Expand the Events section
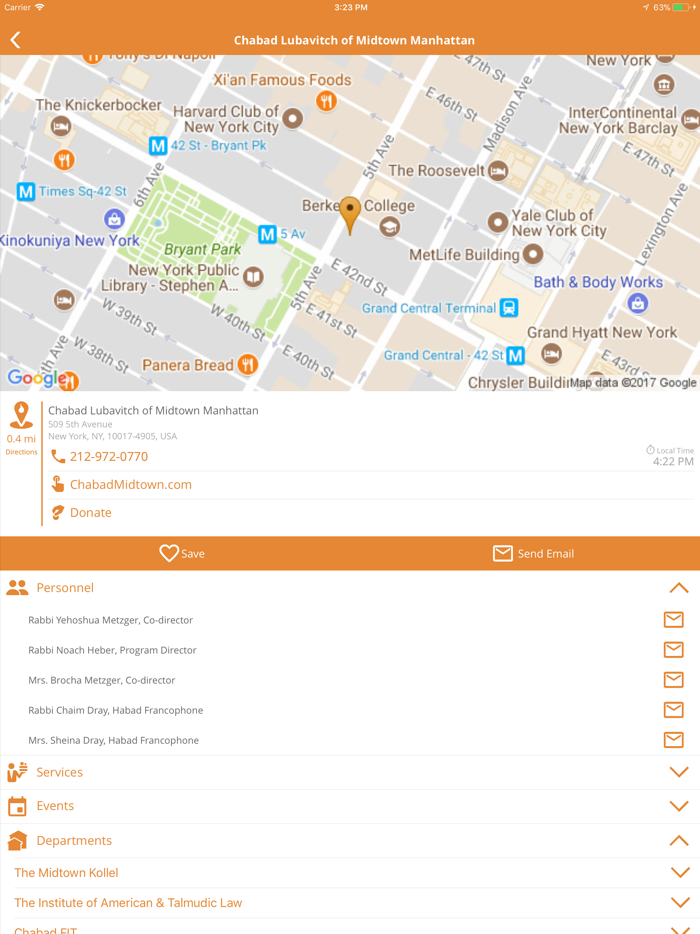Image resolution: width=700 pixels, height=934 pixels. click(679, 806)
